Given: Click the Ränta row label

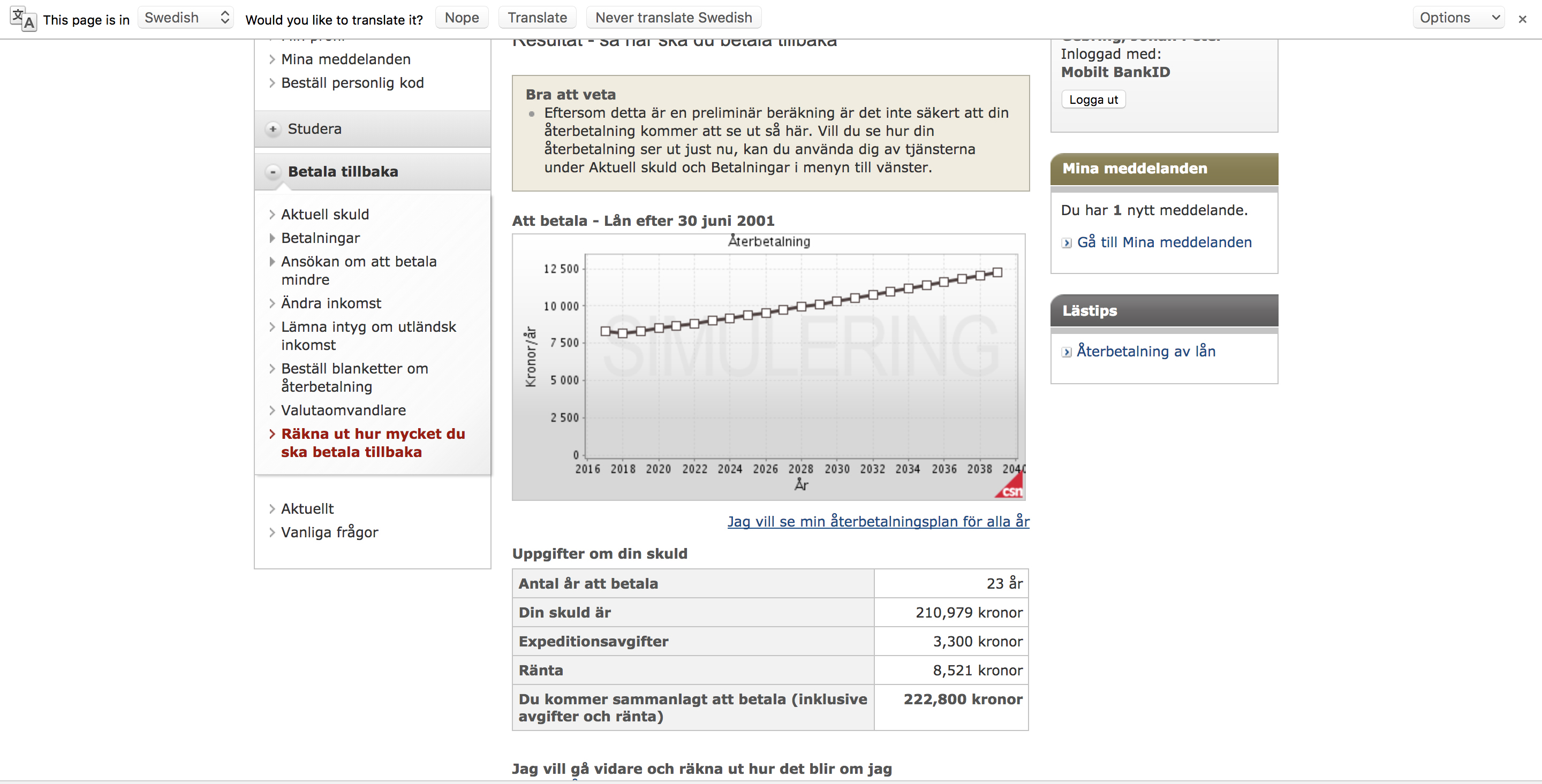Looking at the screenshot, I should (x=541, y=671).
